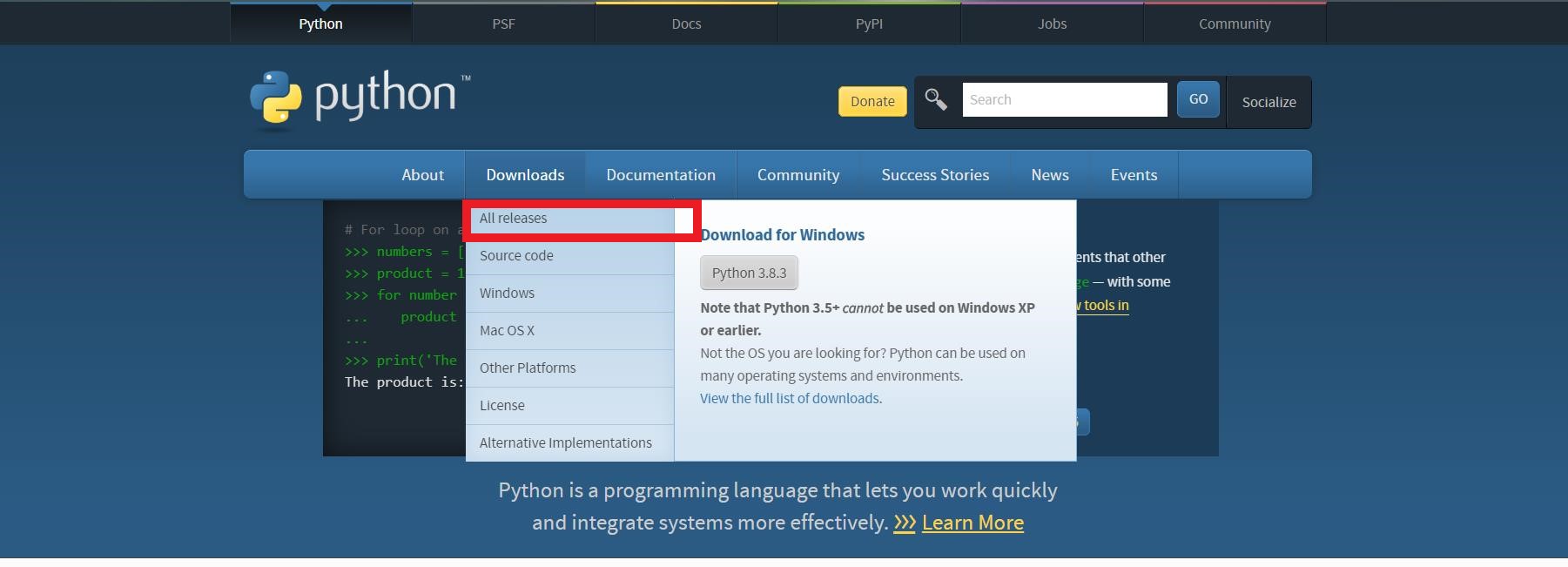This screenshot has width=1568, height=567.
Task: Choose Windows in Downloads submenu
Action: point(570,294)
